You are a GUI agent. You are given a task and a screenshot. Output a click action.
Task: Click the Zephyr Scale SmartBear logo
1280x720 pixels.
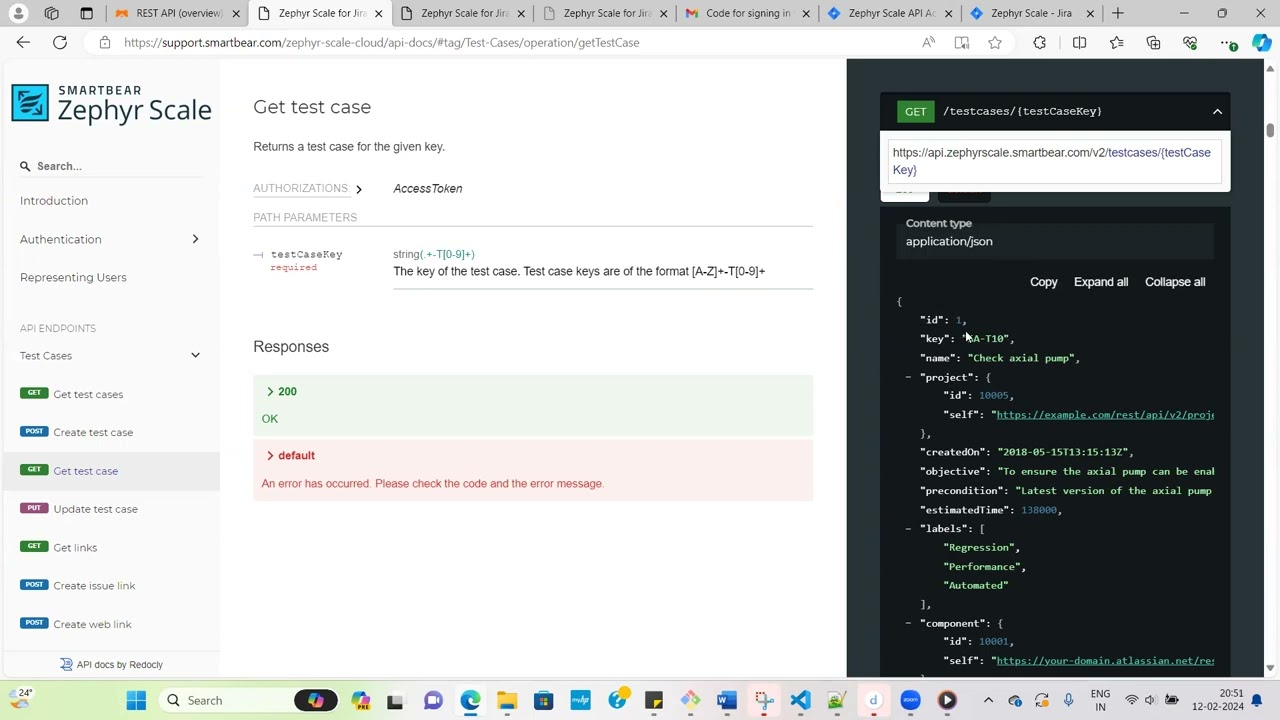pos(111,103)
